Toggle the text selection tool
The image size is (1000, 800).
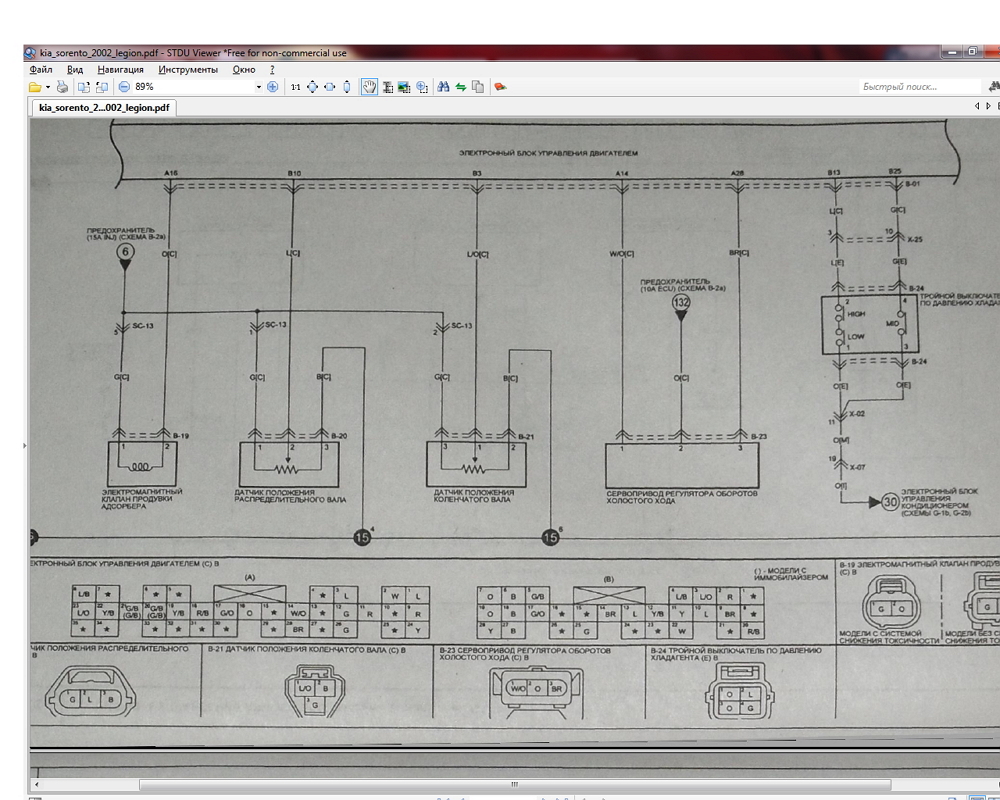[x=387, y=87]
